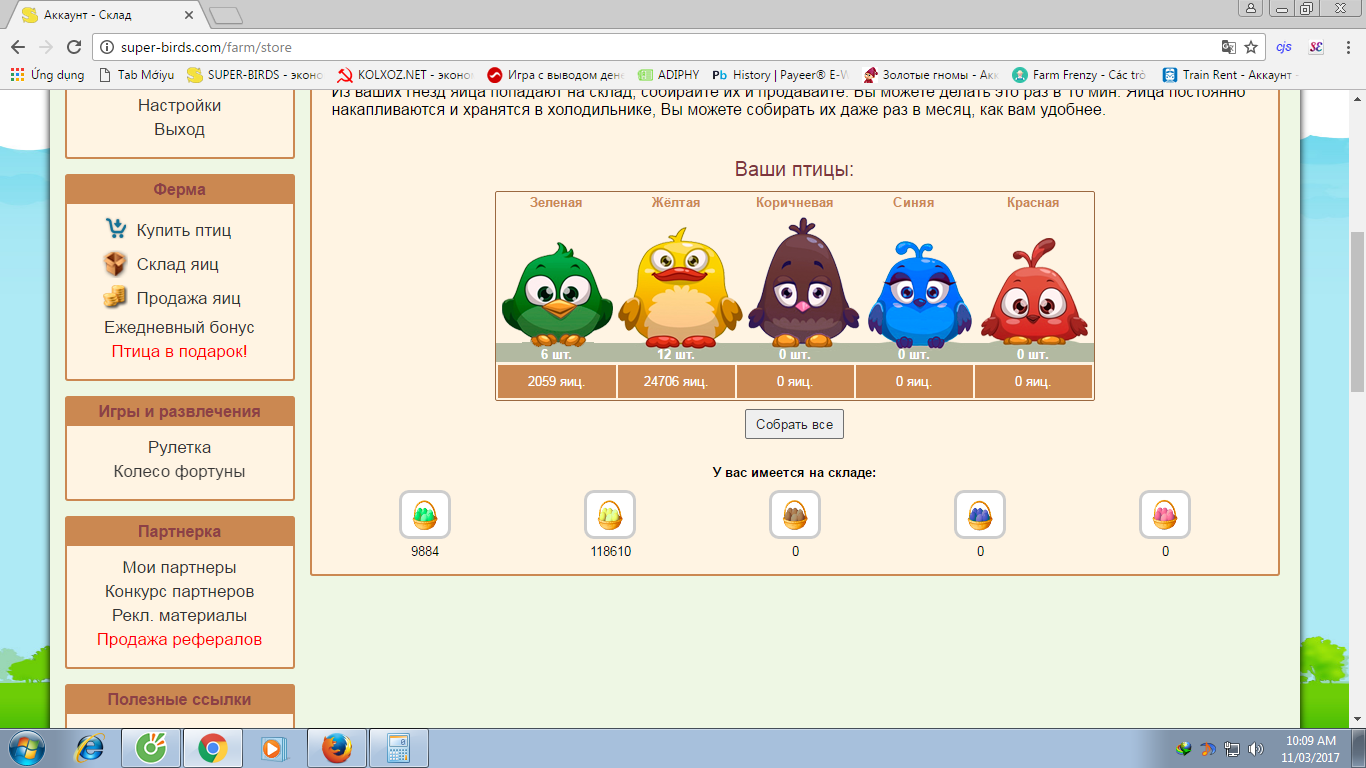This screenshot has width=1366, height=768.
Task: Open the Игра с выводом bookmark
Action: point(555,75)
